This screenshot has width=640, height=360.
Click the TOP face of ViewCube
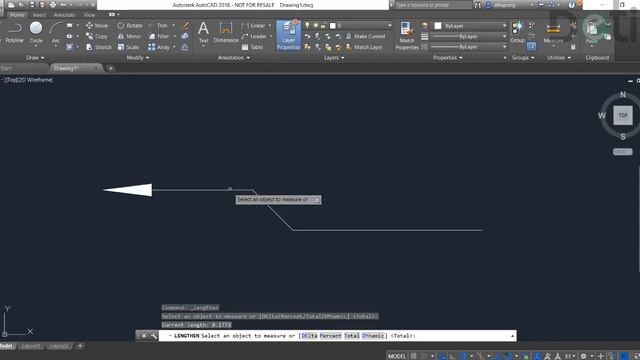[x=623, y=116]
